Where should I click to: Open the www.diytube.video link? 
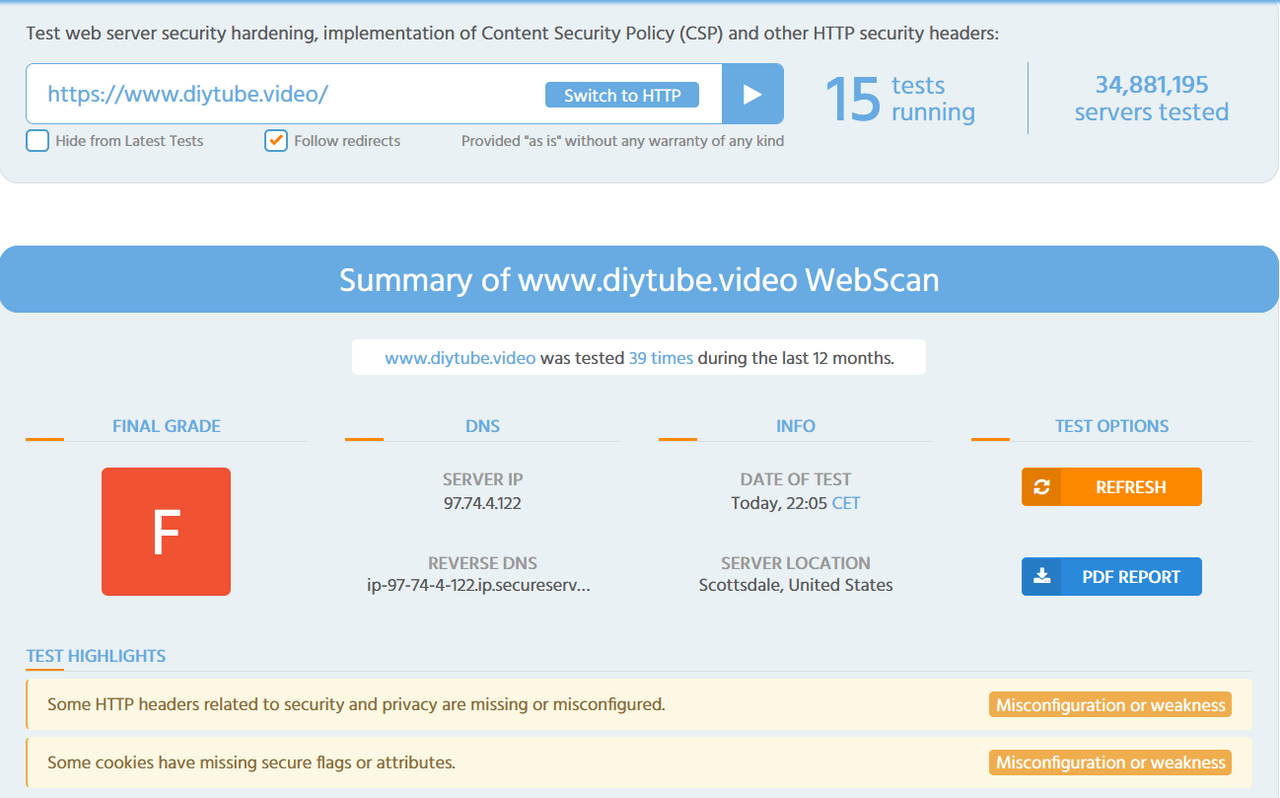point(460,358)
